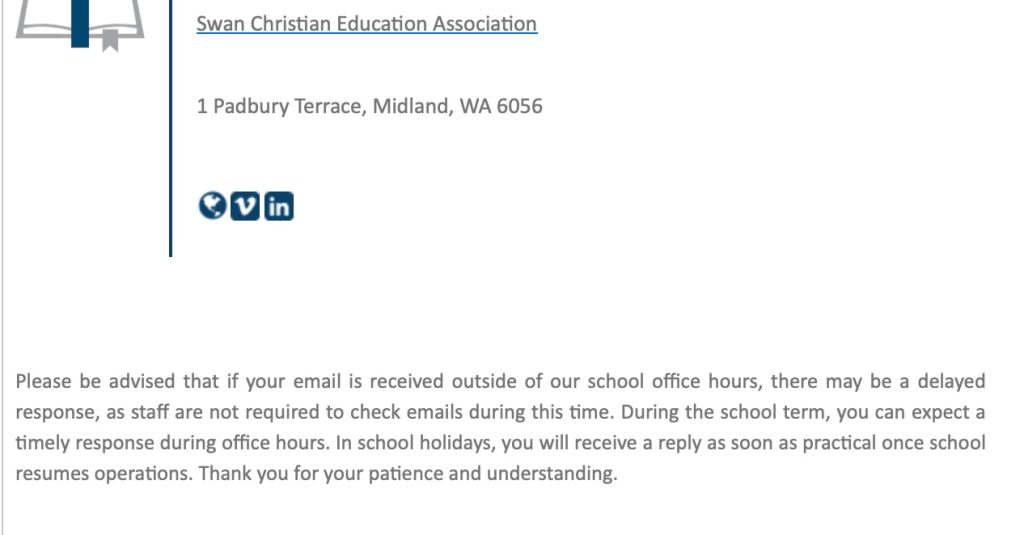The image size is (1024, 535).
Task: Open the LinkedIn social icon
Action: coord(279,206)
